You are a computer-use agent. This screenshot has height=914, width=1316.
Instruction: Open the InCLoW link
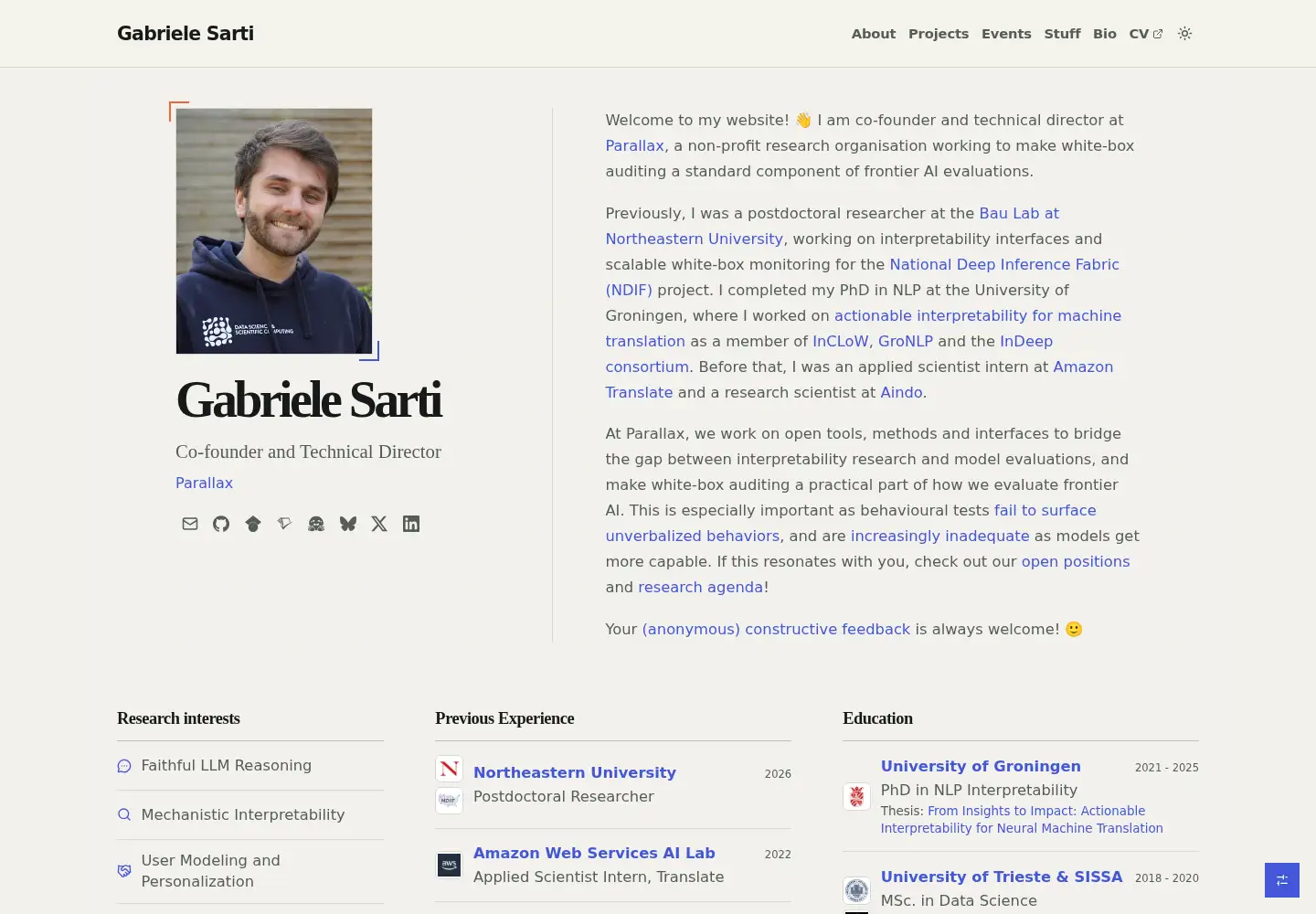click(841, 341)
